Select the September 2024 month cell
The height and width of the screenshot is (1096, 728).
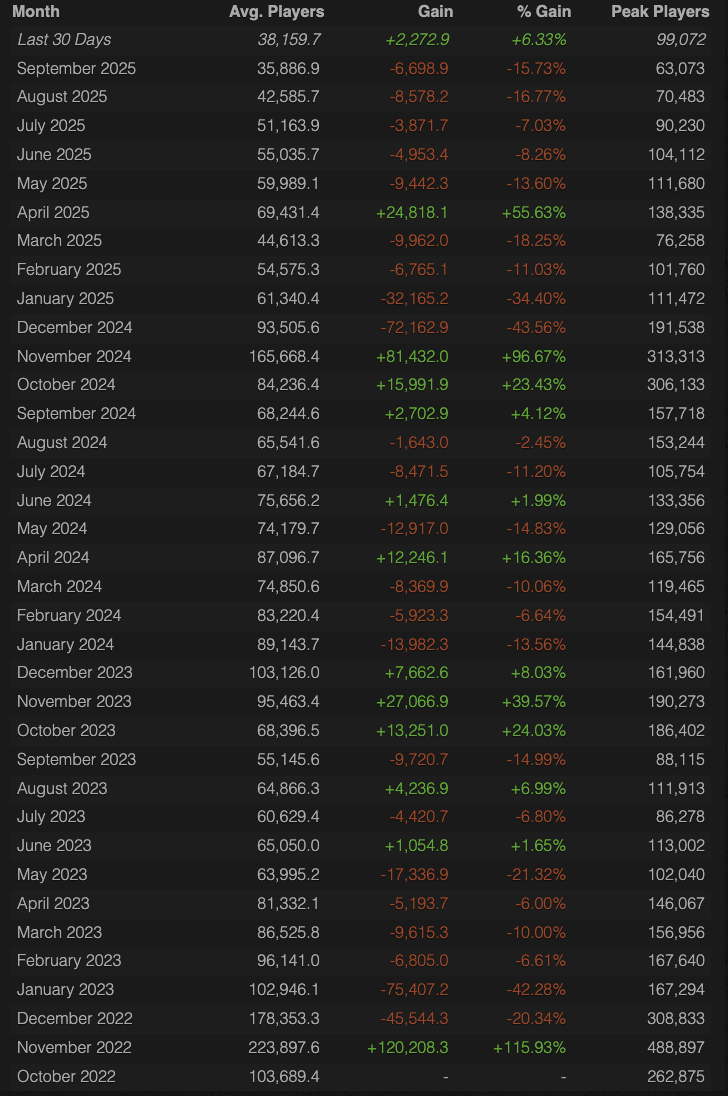[x=76, y=413]
